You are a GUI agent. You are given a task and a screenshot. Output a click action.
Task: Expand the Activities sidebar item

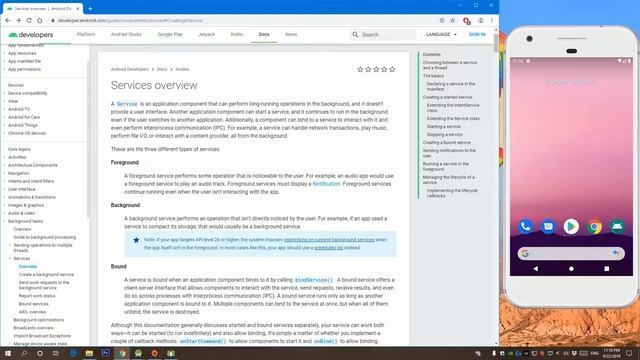tap(5, 157)
